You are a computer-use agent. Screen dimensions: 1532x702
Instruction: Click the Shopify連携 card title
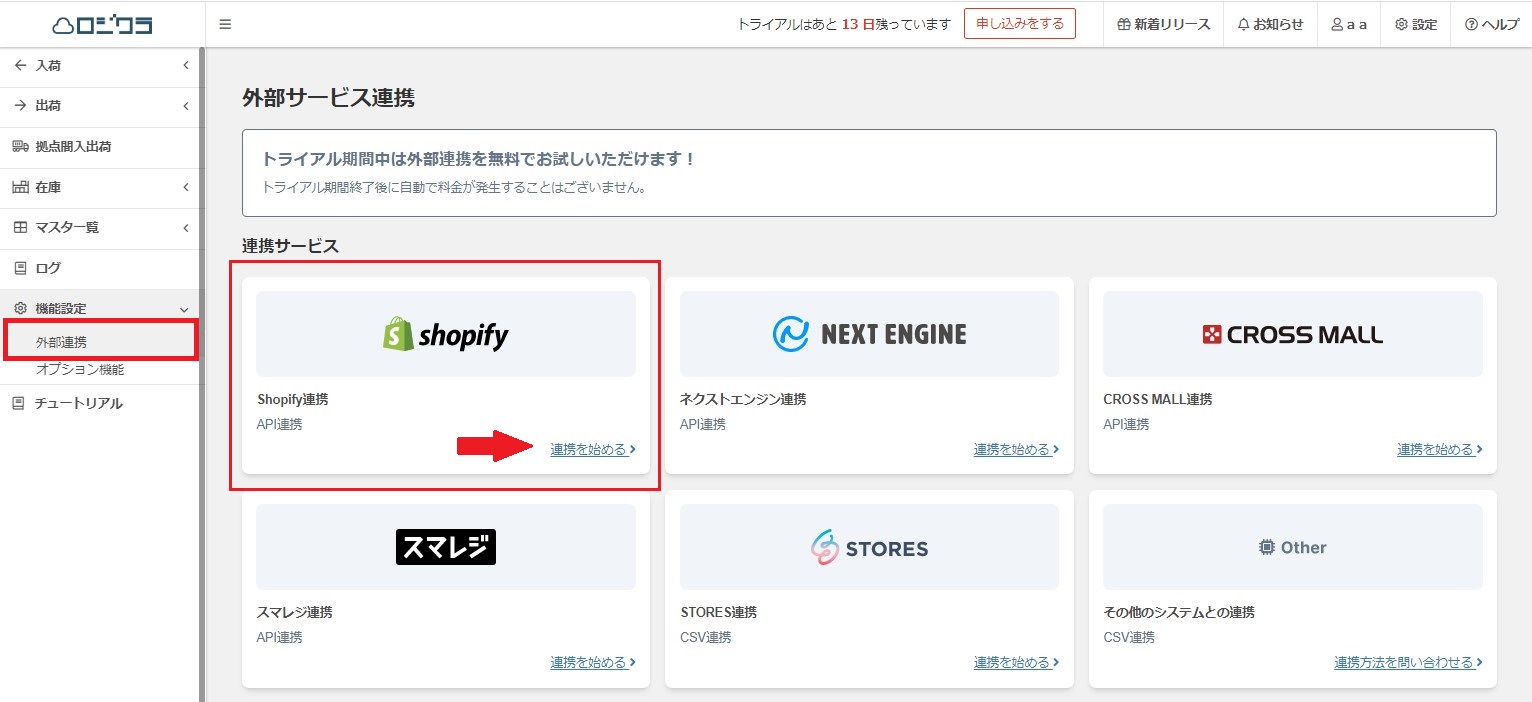coord(293,399)
